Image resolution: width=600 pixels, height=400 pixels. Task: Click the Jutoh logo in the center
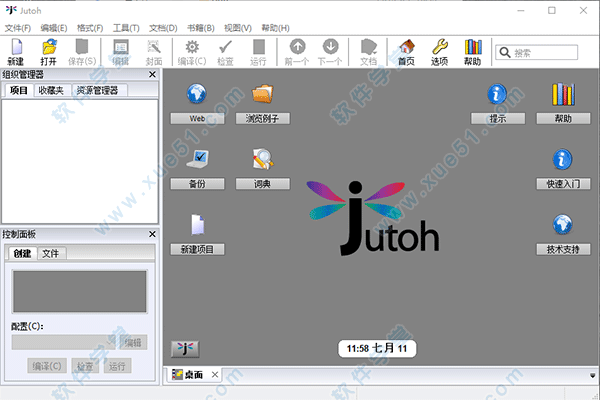(x=373, y=217)
